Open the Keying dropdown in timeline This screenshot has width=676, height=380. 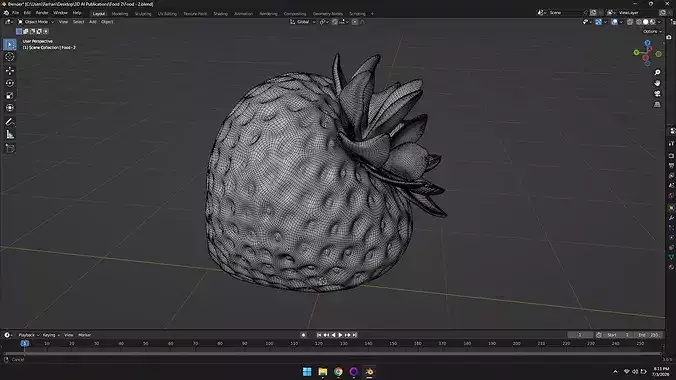pyautogui.click(x=51, y=335)
